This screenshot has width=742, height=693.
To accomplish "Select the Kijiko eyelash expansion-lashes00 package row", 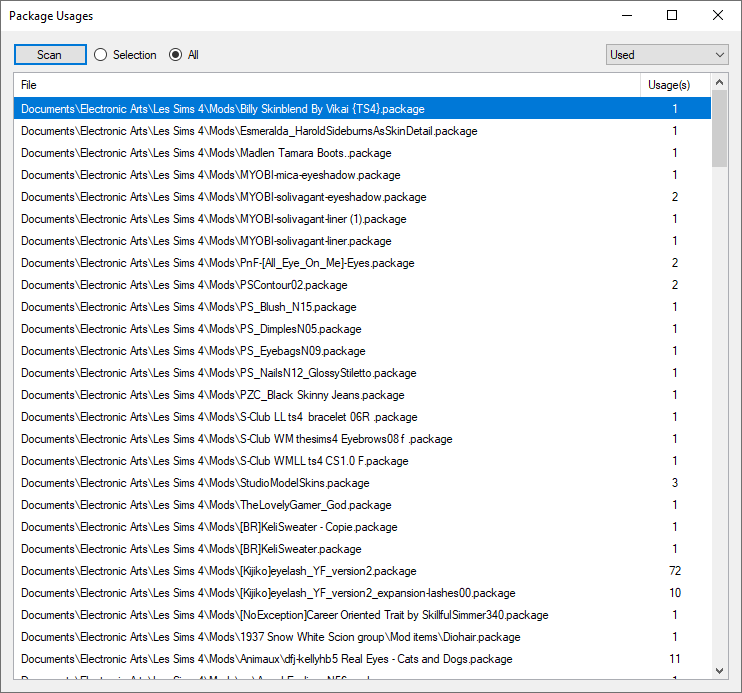I will tap(362, 593).
